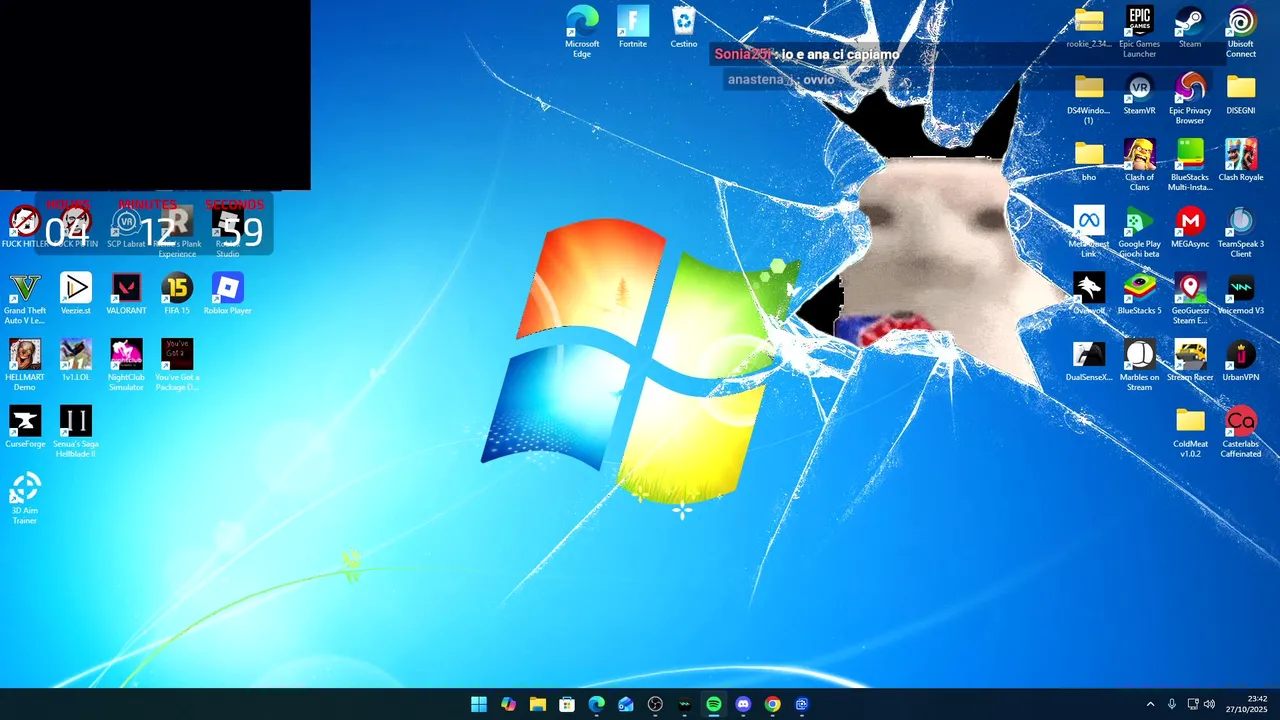This screenshot has height=720, width=1280.
Task: Open the 1v1.LOL shortcut
Action: pyautogui.click(x=76, y=361)
